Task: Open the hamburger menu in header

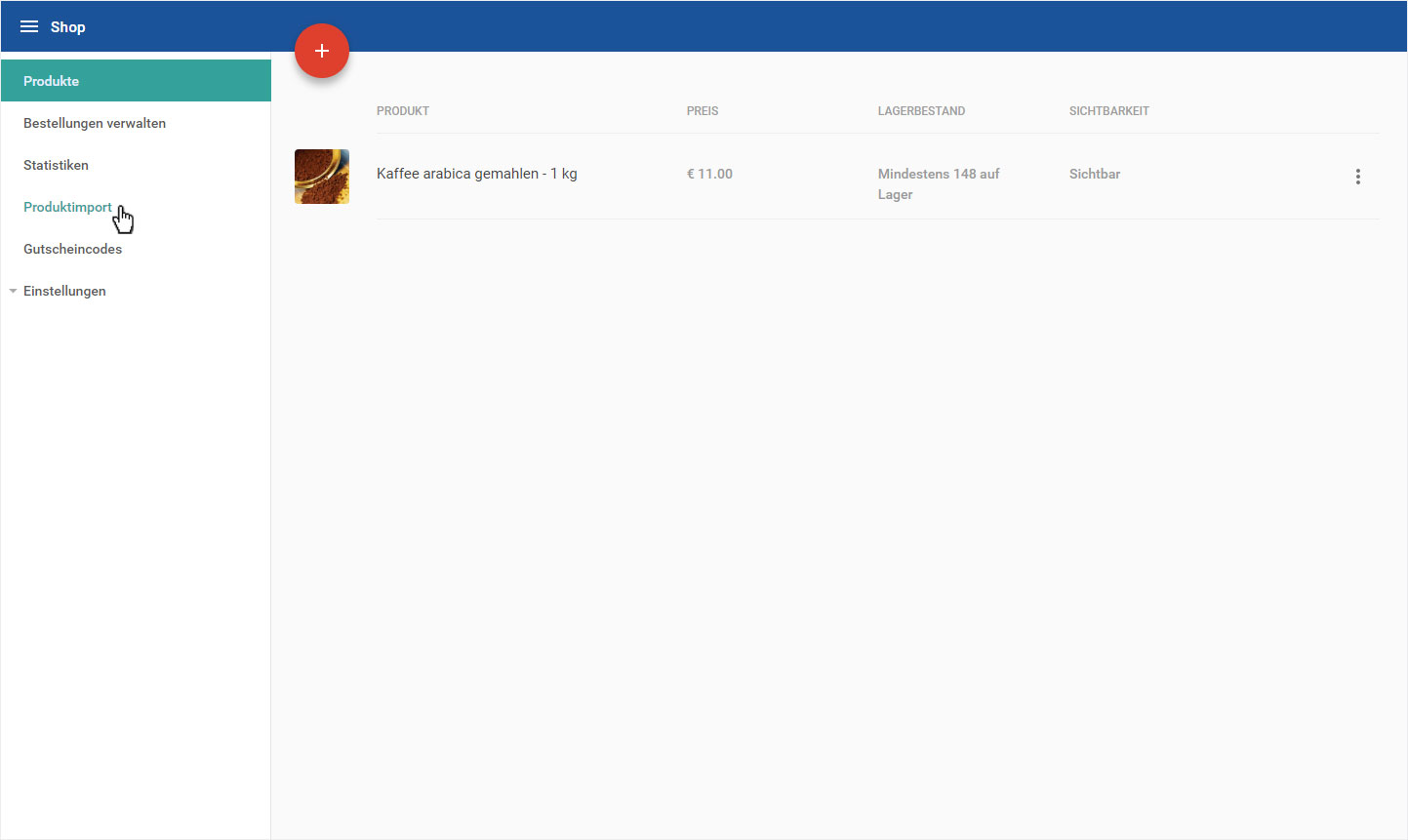Action: 29,26
